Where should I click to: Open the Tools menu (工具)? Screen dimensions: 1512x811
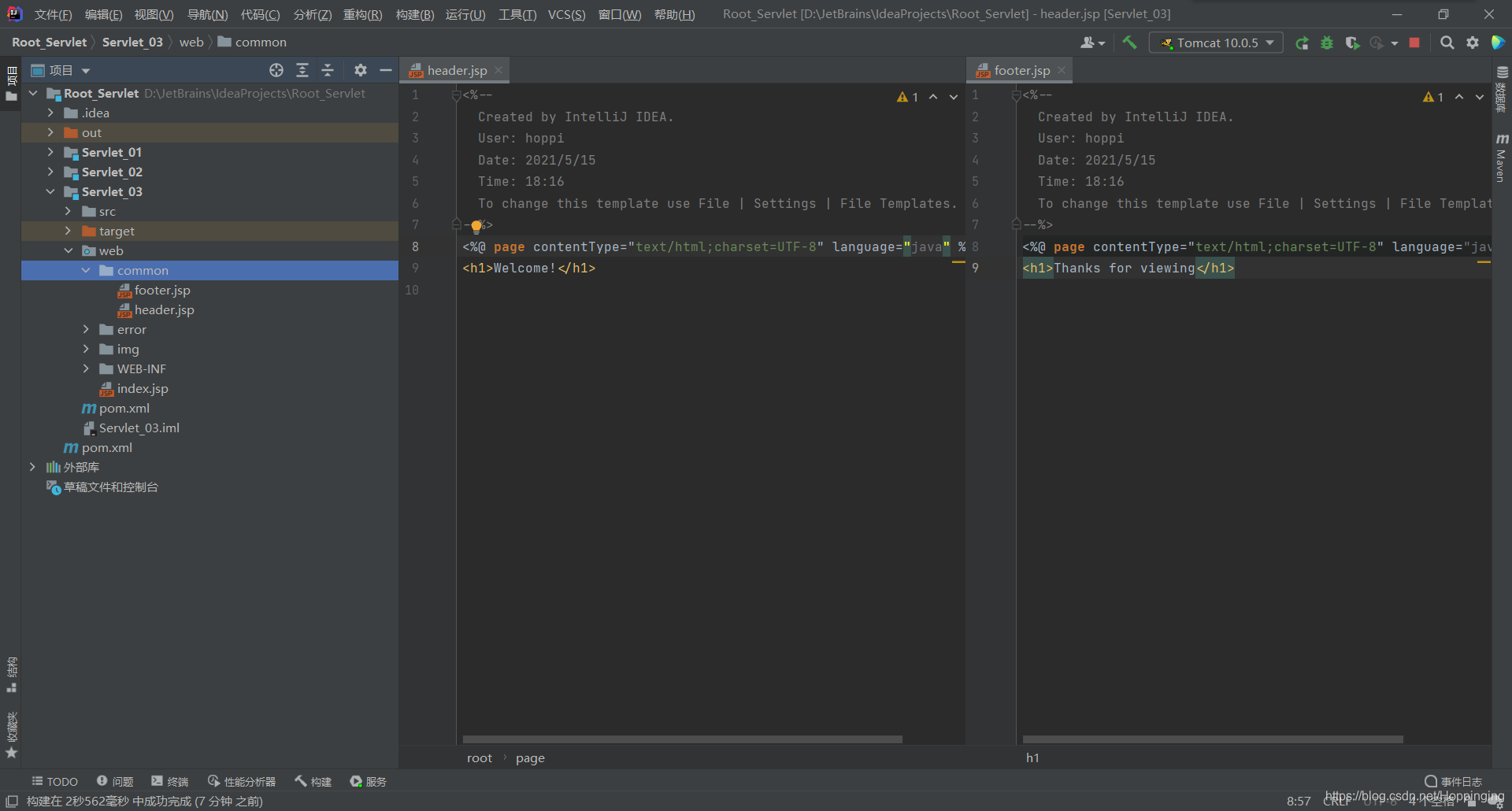517,14
